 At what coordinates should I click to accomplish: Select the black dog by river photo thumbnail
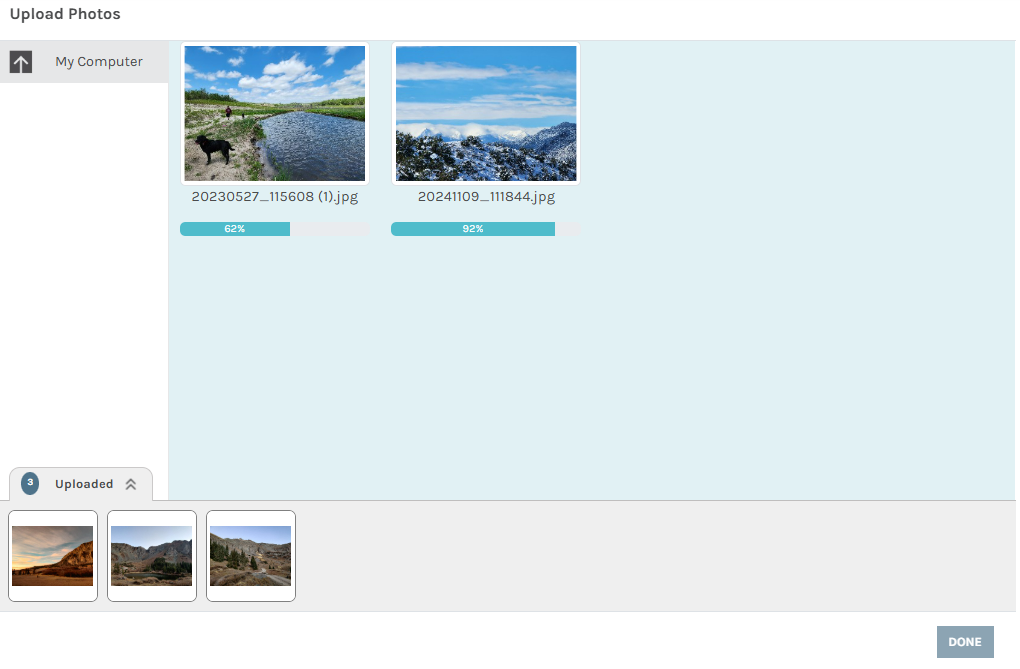[x=275, y=113]
